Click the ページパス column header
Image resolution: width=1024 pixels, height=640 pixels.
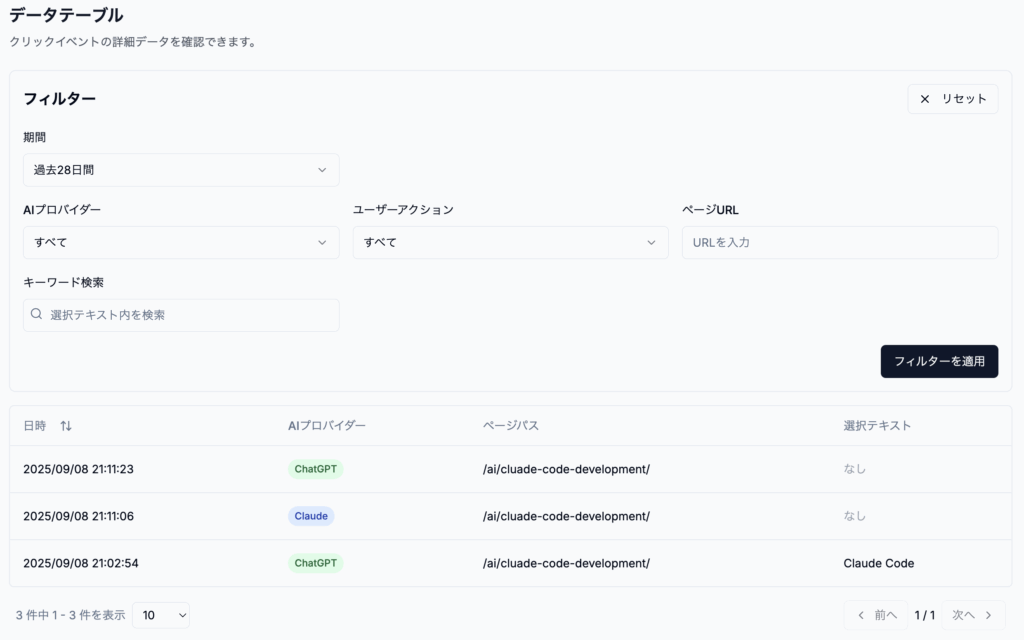point(511,426)
